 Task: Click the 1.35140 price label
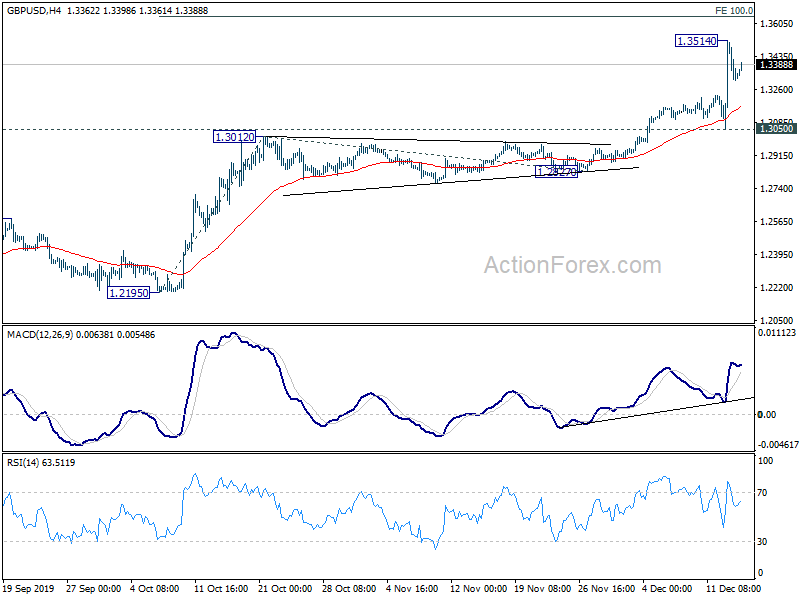coord(696,41)
